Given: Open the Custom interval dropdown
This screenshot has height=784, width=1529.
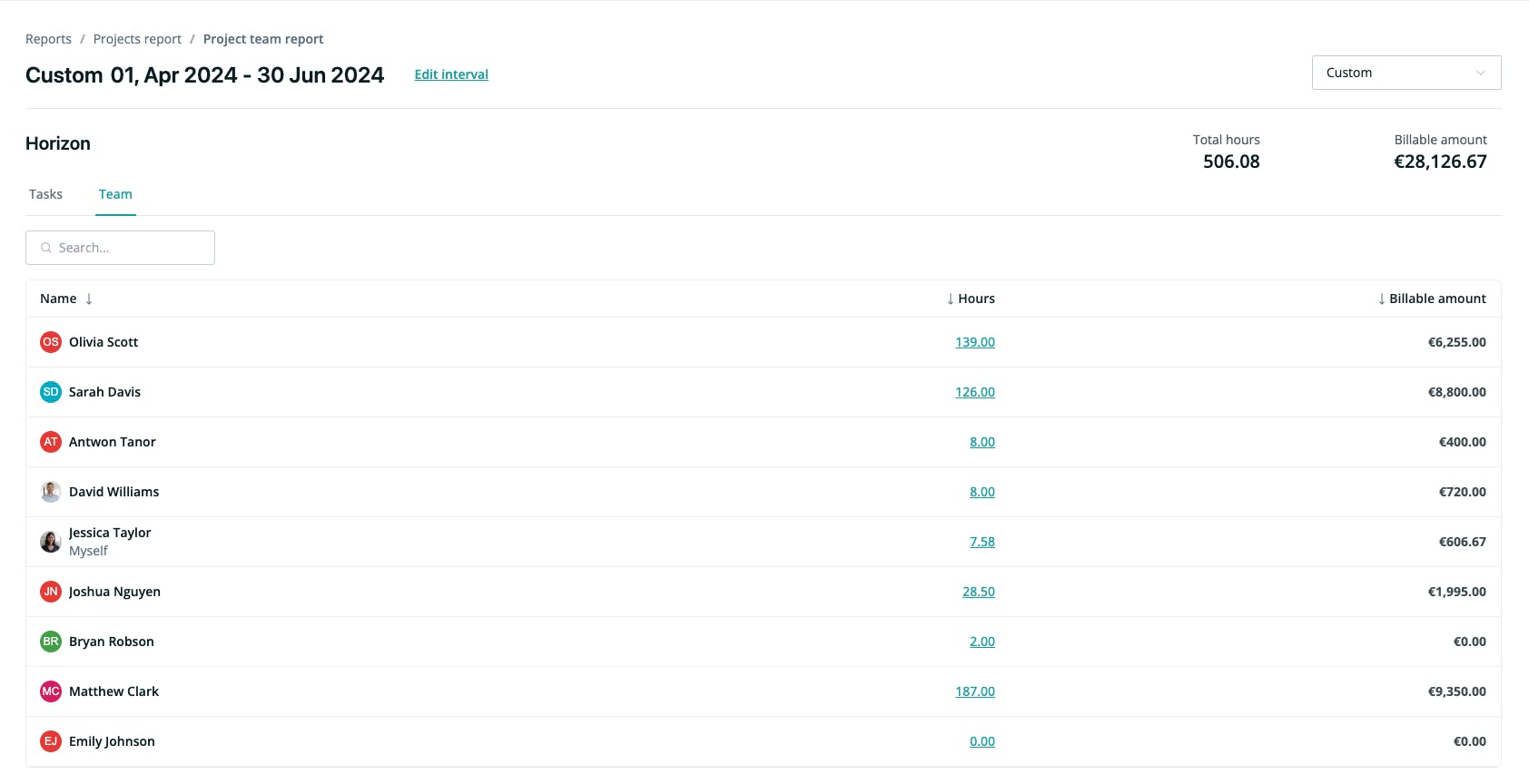Looking at the screenshot, I should click(x=1406, y=73).
